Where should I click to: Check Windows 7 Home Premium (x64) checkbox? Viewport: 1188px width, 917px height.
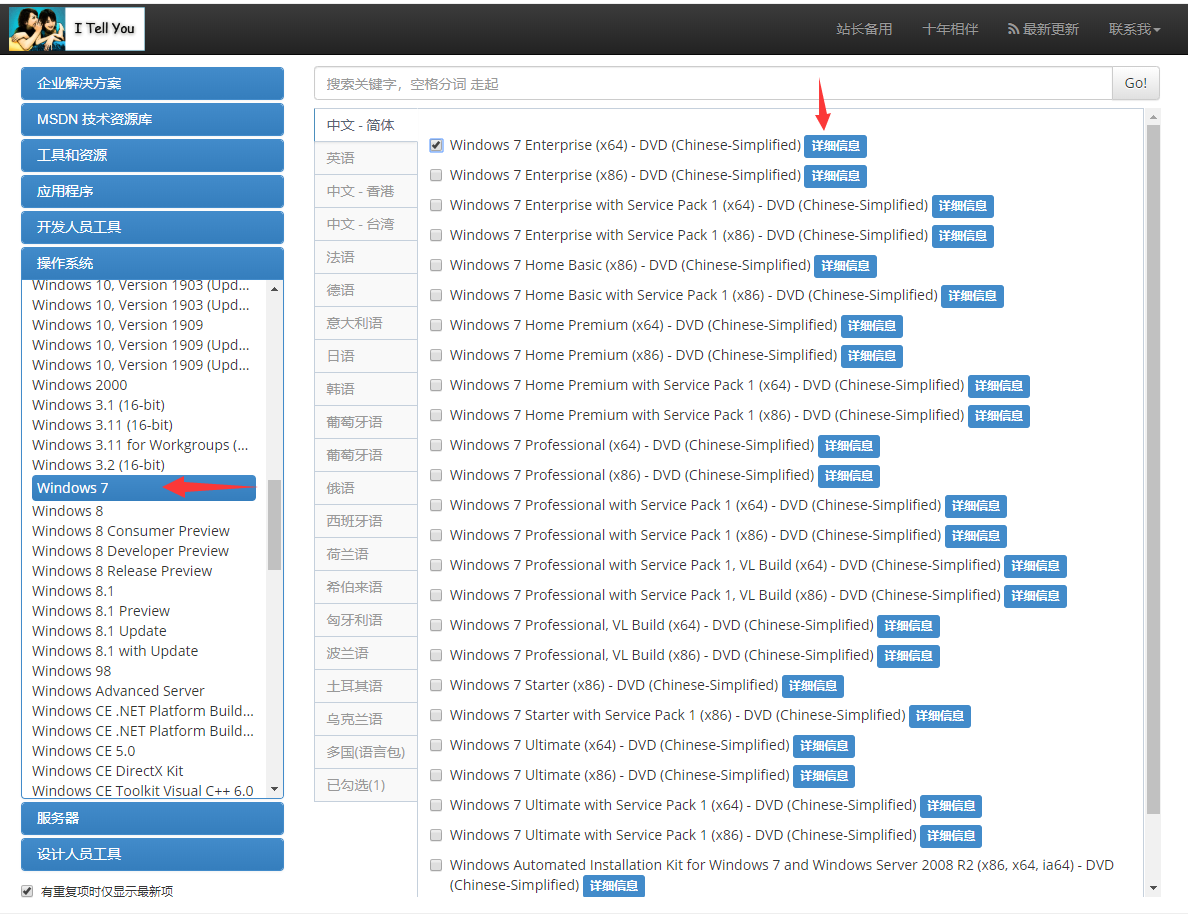436,325
